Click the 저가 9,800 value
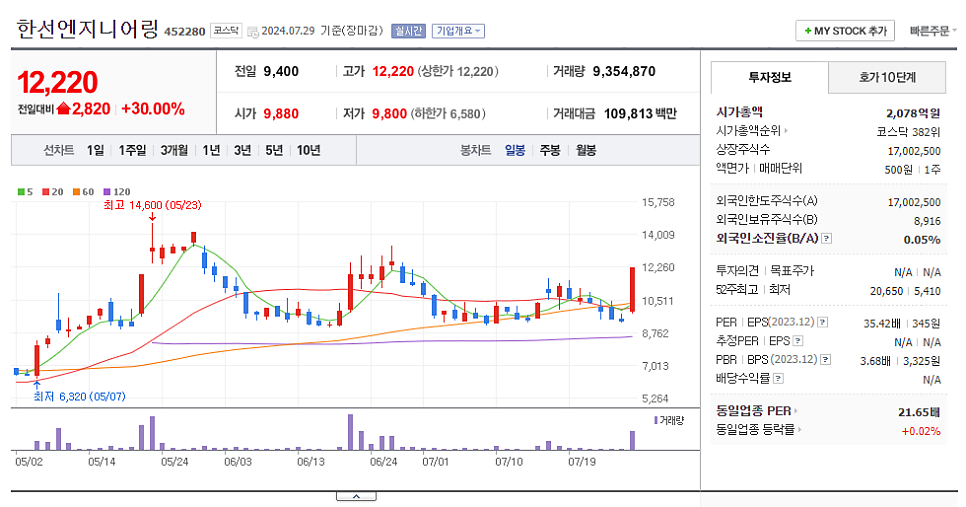The image size is (966, 507). [x=389, y=114]
